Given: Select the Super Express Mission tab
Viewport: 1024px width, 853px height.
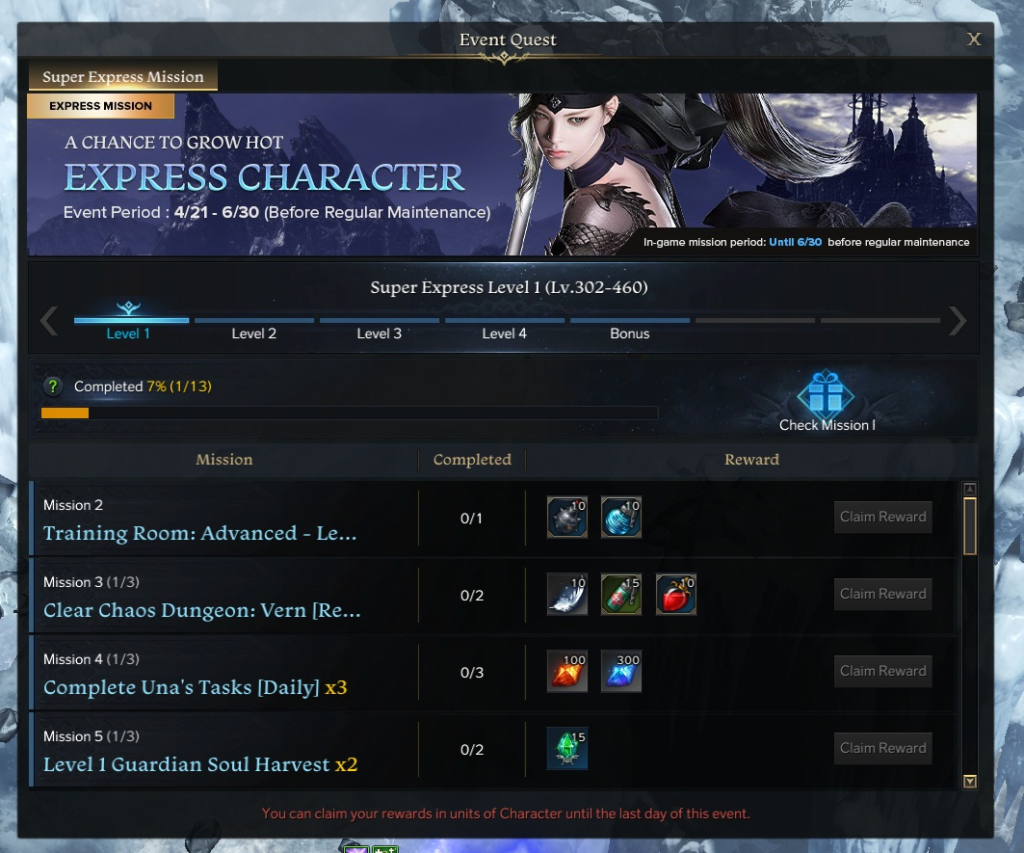Looking at the screenshot, I should click(123, 76).
